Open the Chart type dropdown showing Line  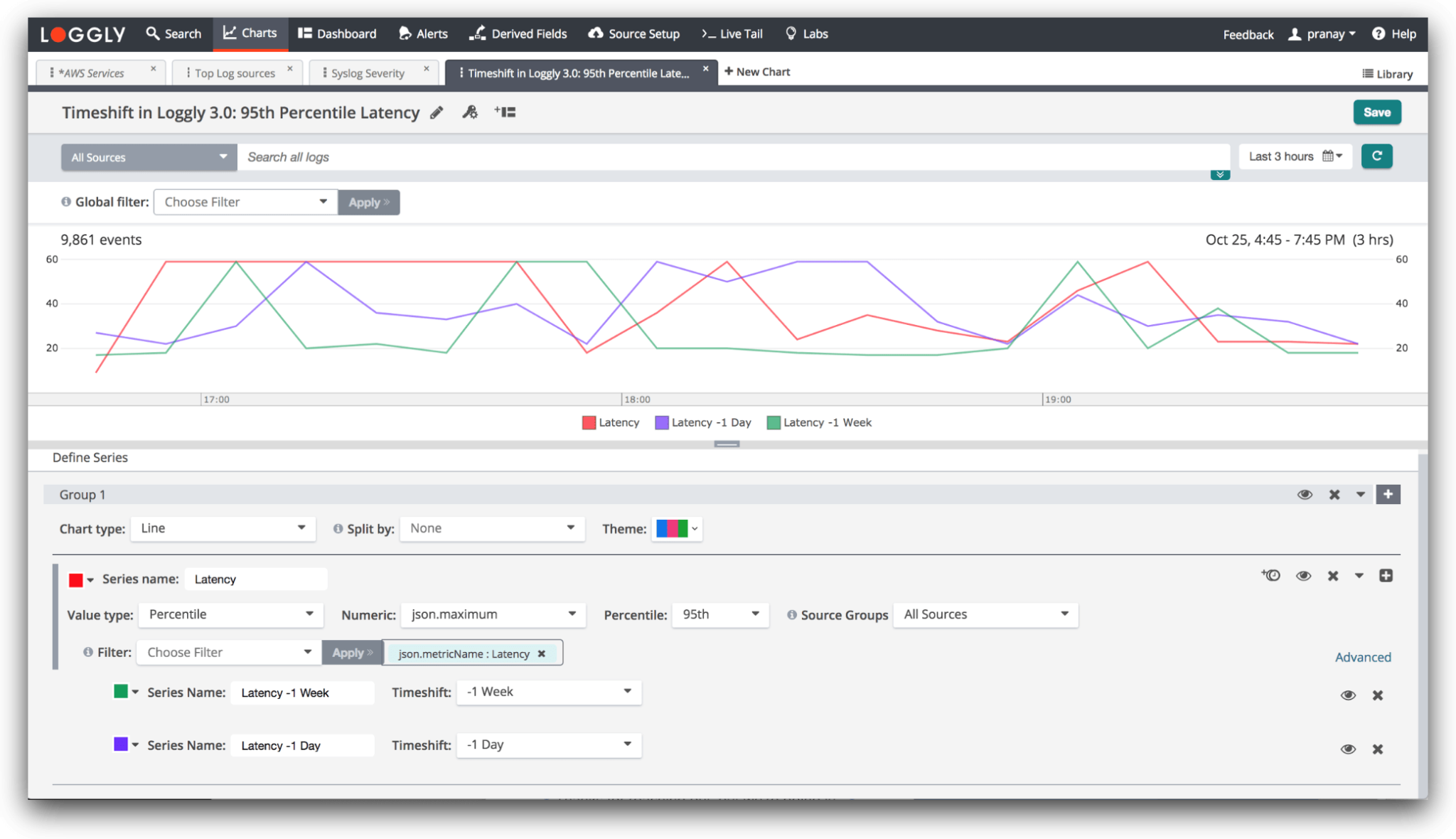pyautogui.click(x=223, y=528)
